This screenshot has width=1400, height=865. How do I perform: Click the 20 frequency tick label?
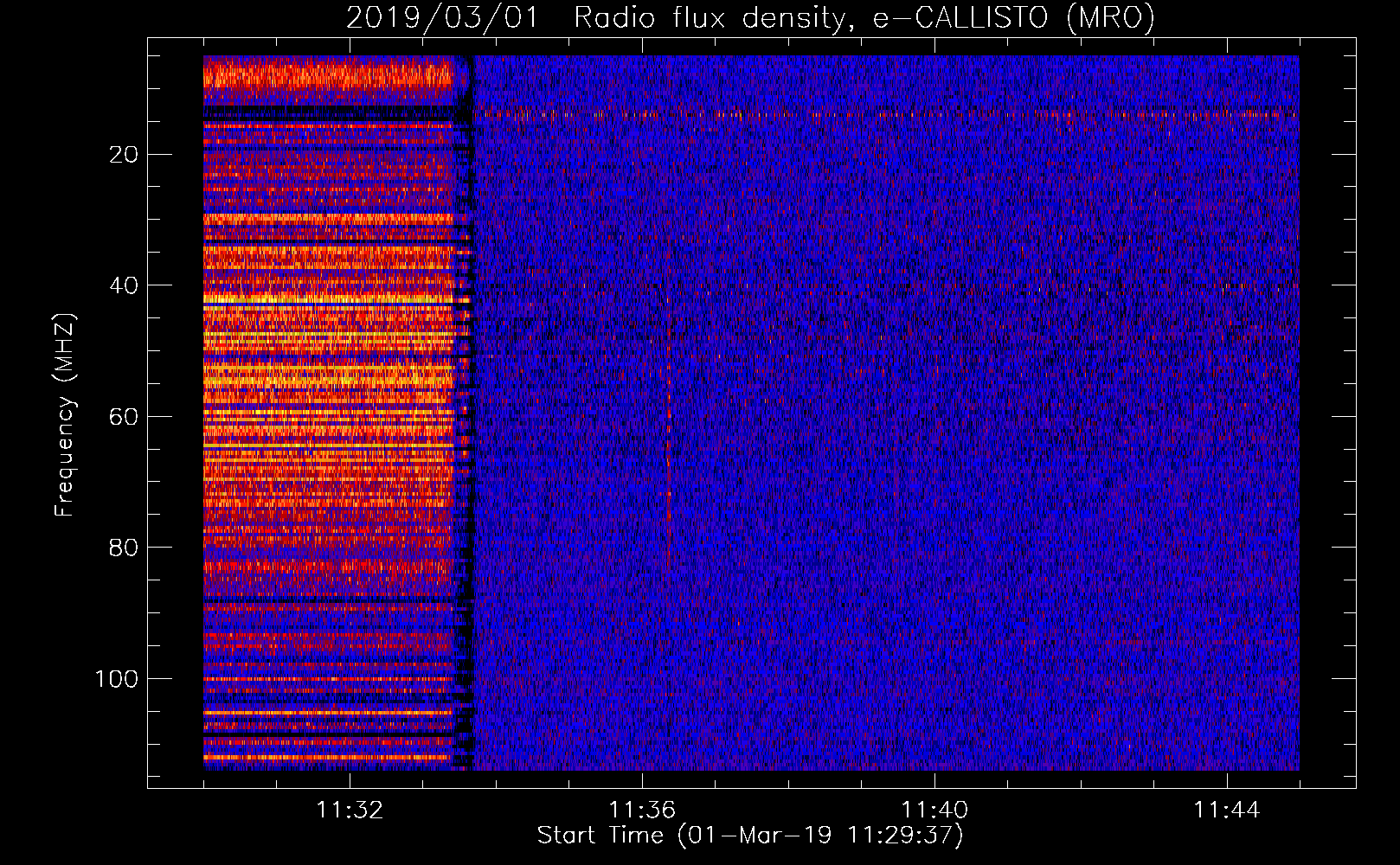pyautogui.click(x=125, y=155)
